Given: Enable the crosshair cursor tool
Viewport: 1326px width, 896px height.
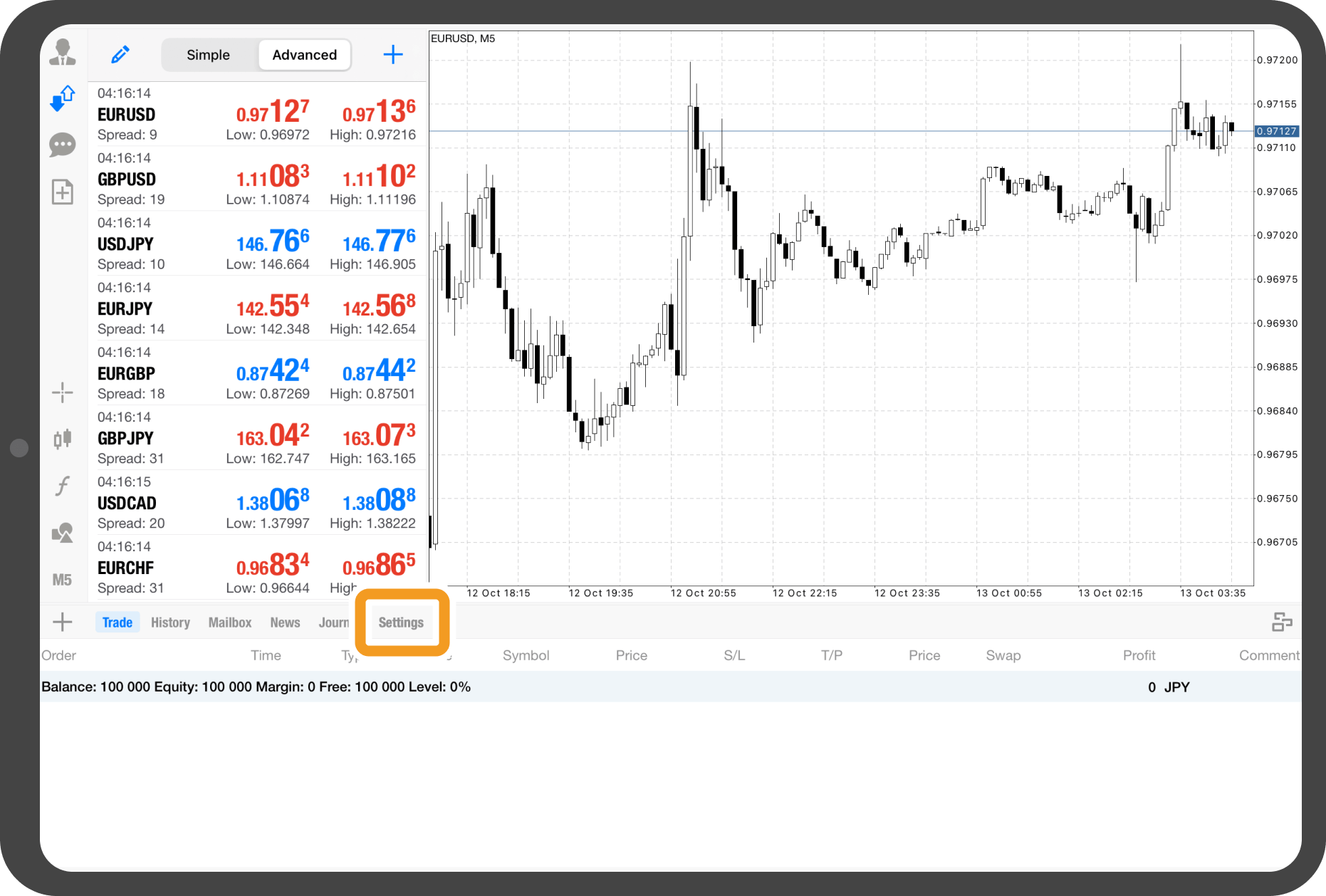Looking at the screenshot, I should click(63, 392).
